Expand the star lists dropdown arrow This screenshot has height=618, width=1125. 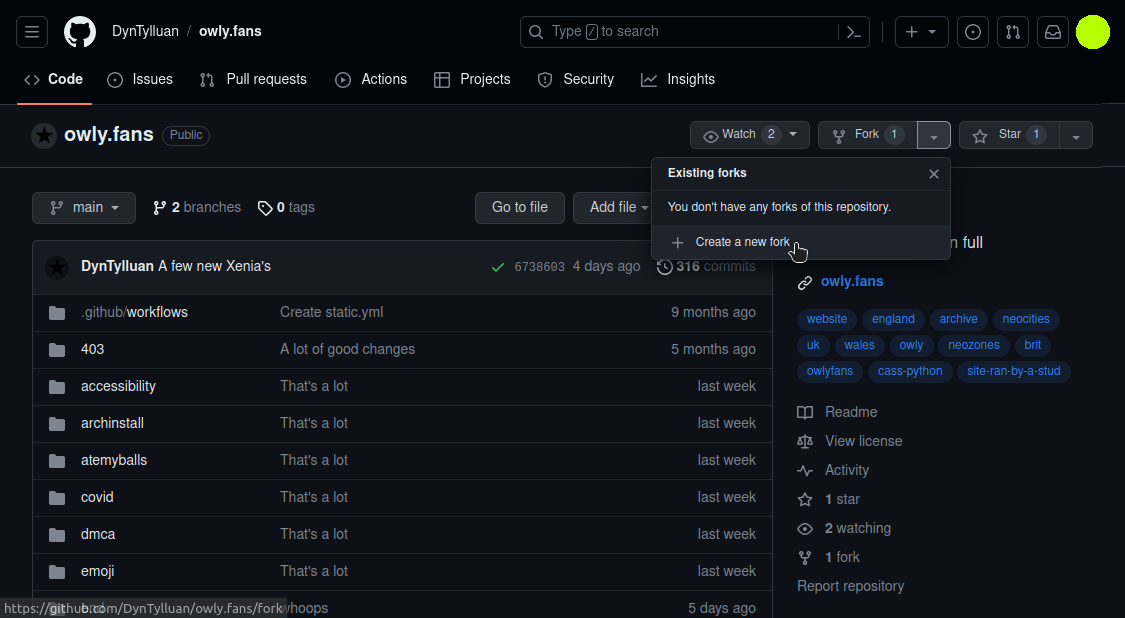1076,136
